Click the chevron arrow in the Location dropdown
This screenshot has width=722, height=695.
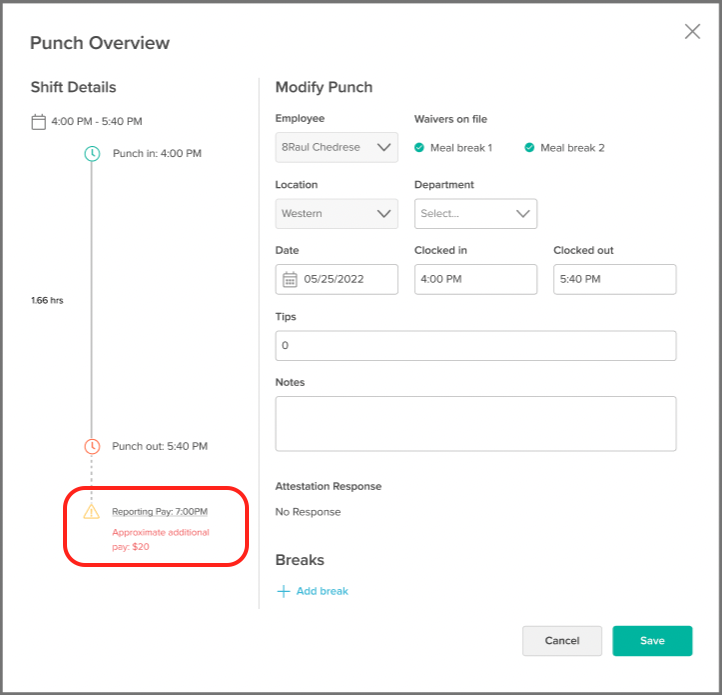384,214
